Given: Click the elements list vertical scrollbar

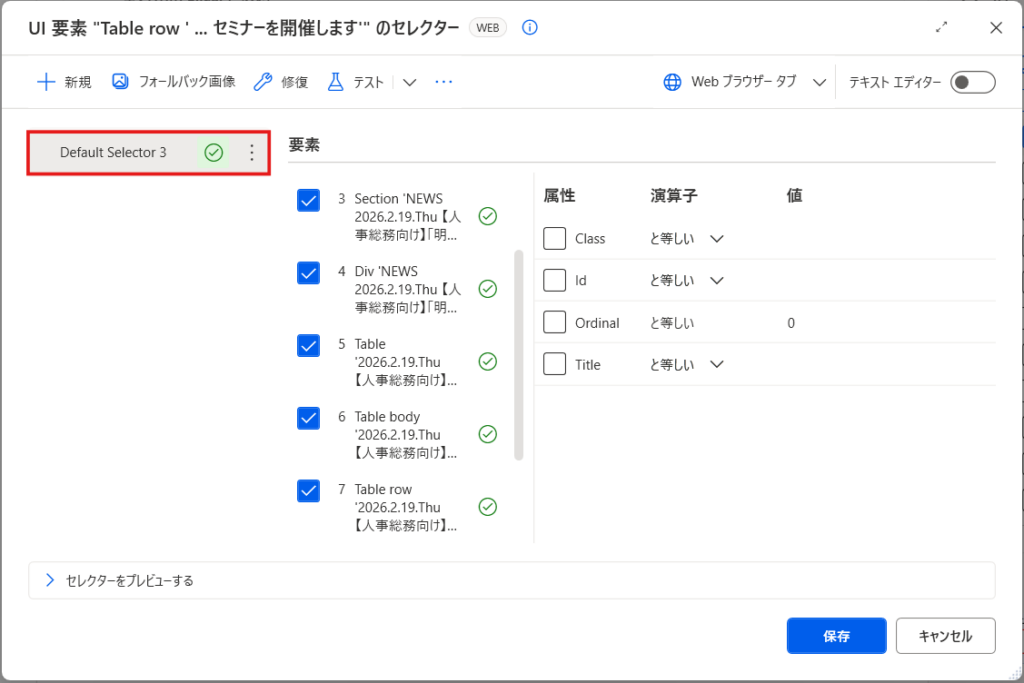Looking at the screenshot, I should point(518,355).
